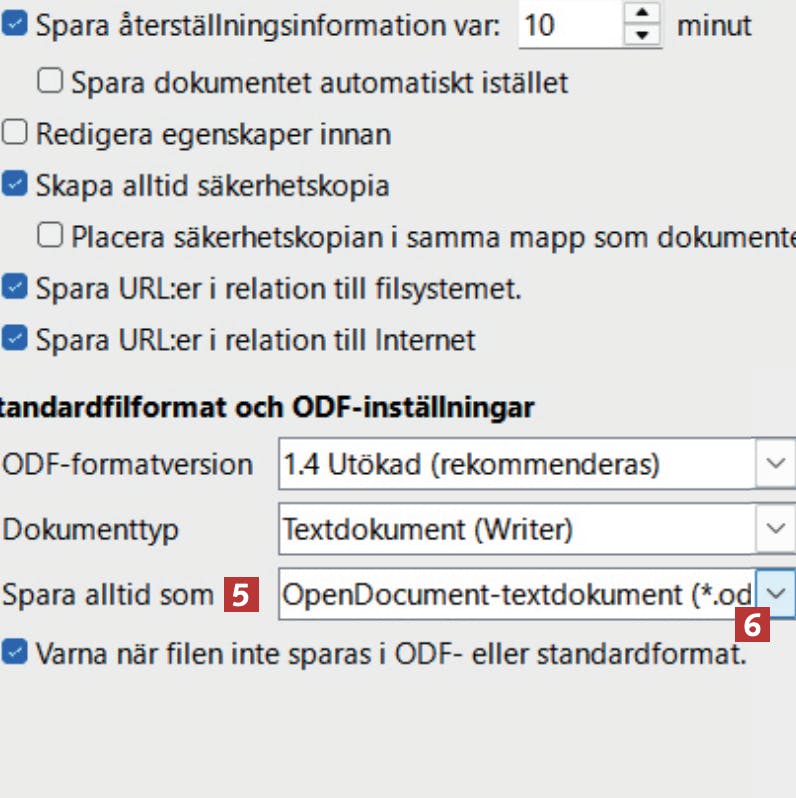Check 'Redigera egenskaper innan' option
Viewport: 796px width, 798px height.
[x=14, y=133]
